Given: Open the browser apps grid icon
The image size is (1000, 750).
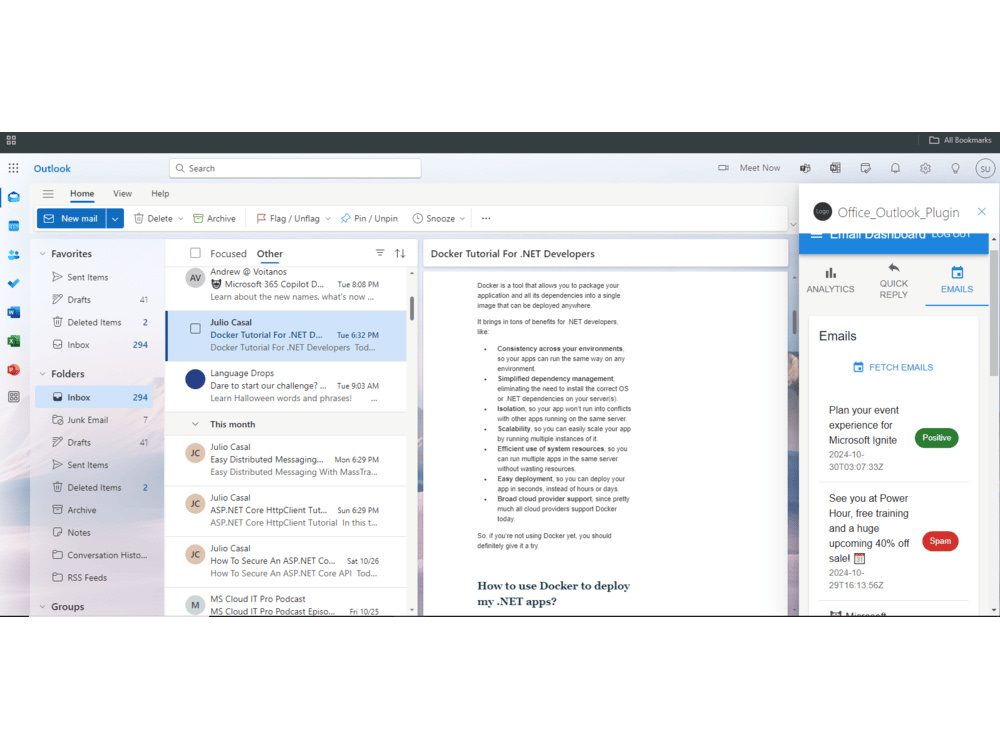Looking at the screenshot, I should point(11,140).
